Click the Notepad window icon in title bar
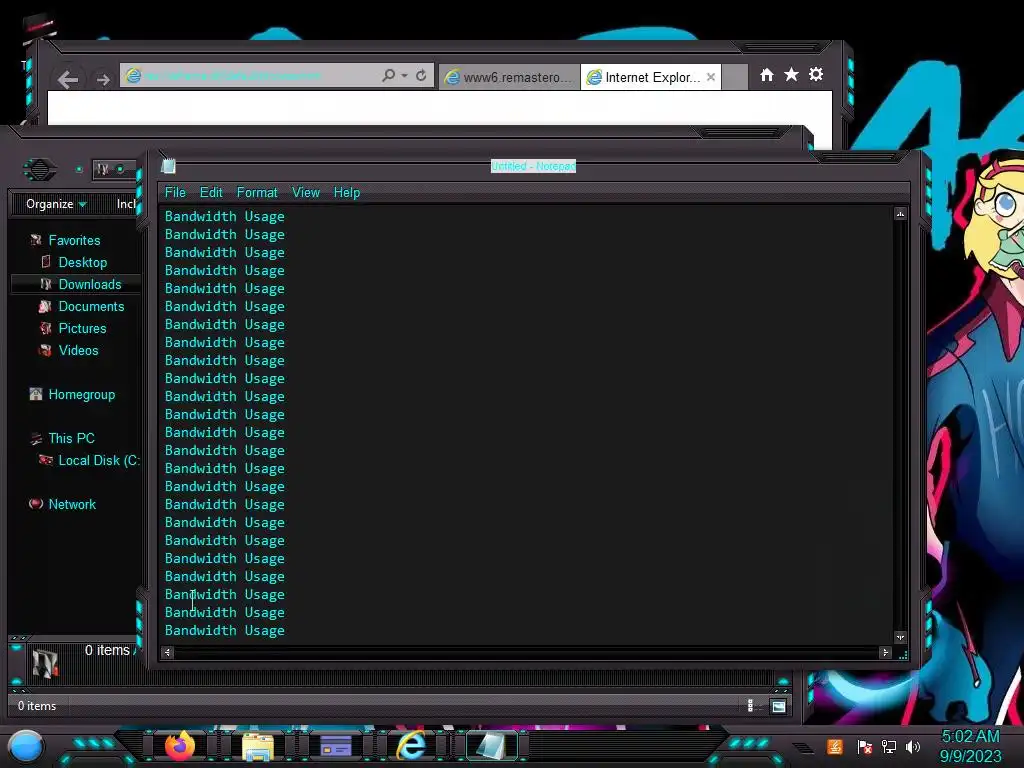The image size is (1024, 768). [168, 166]
